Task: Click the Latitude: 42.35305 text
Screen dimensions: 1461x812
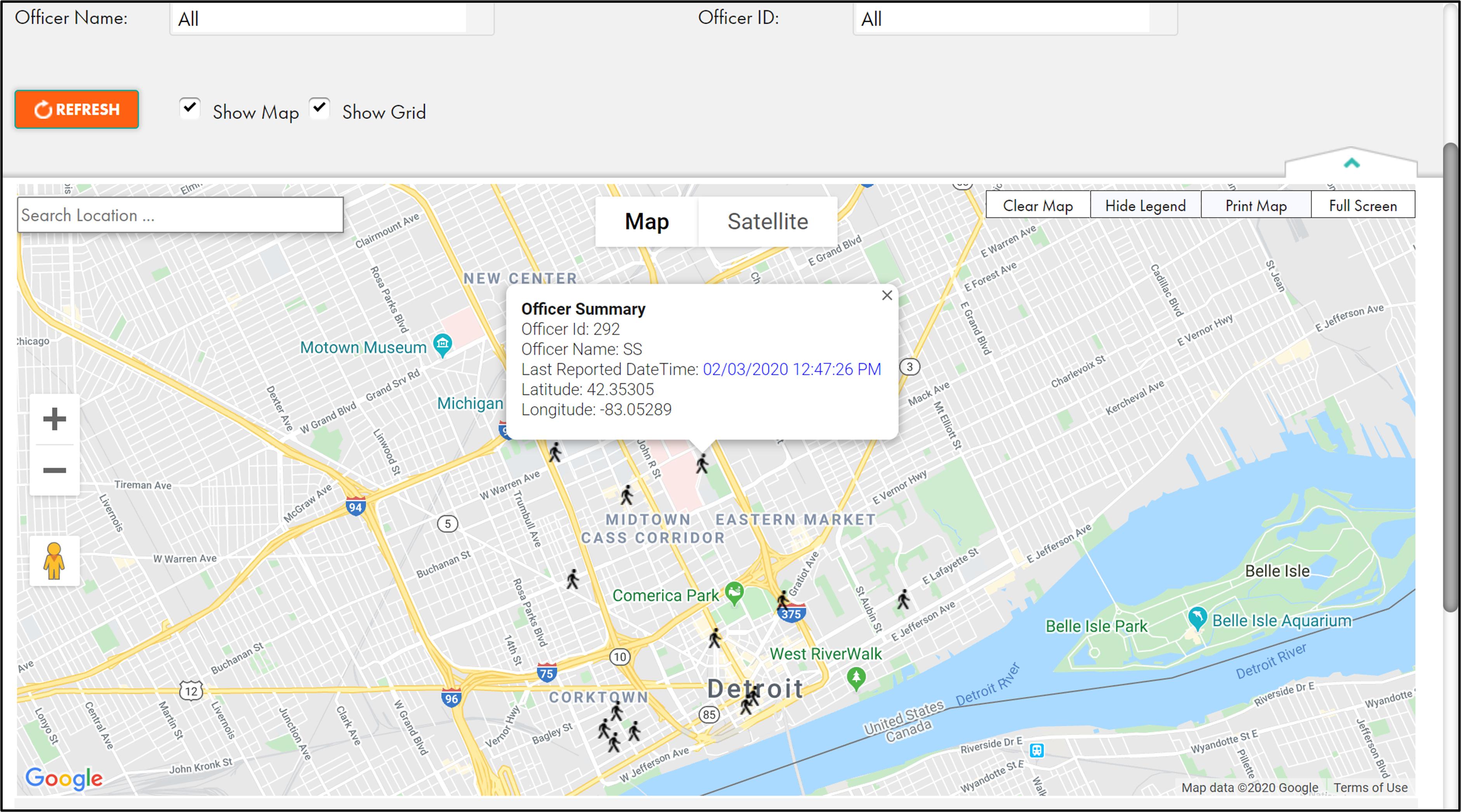Action: [588, 389]
